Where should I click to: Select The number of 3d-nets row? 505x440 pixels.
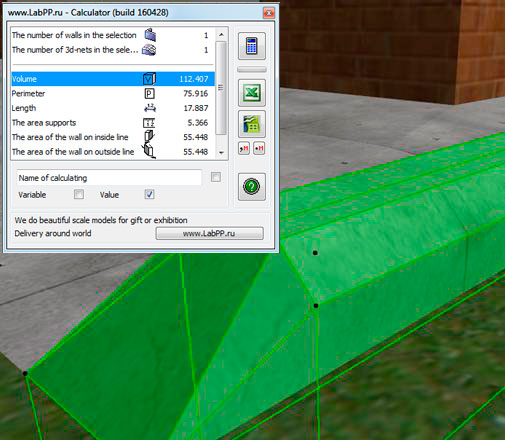(113, 50)
